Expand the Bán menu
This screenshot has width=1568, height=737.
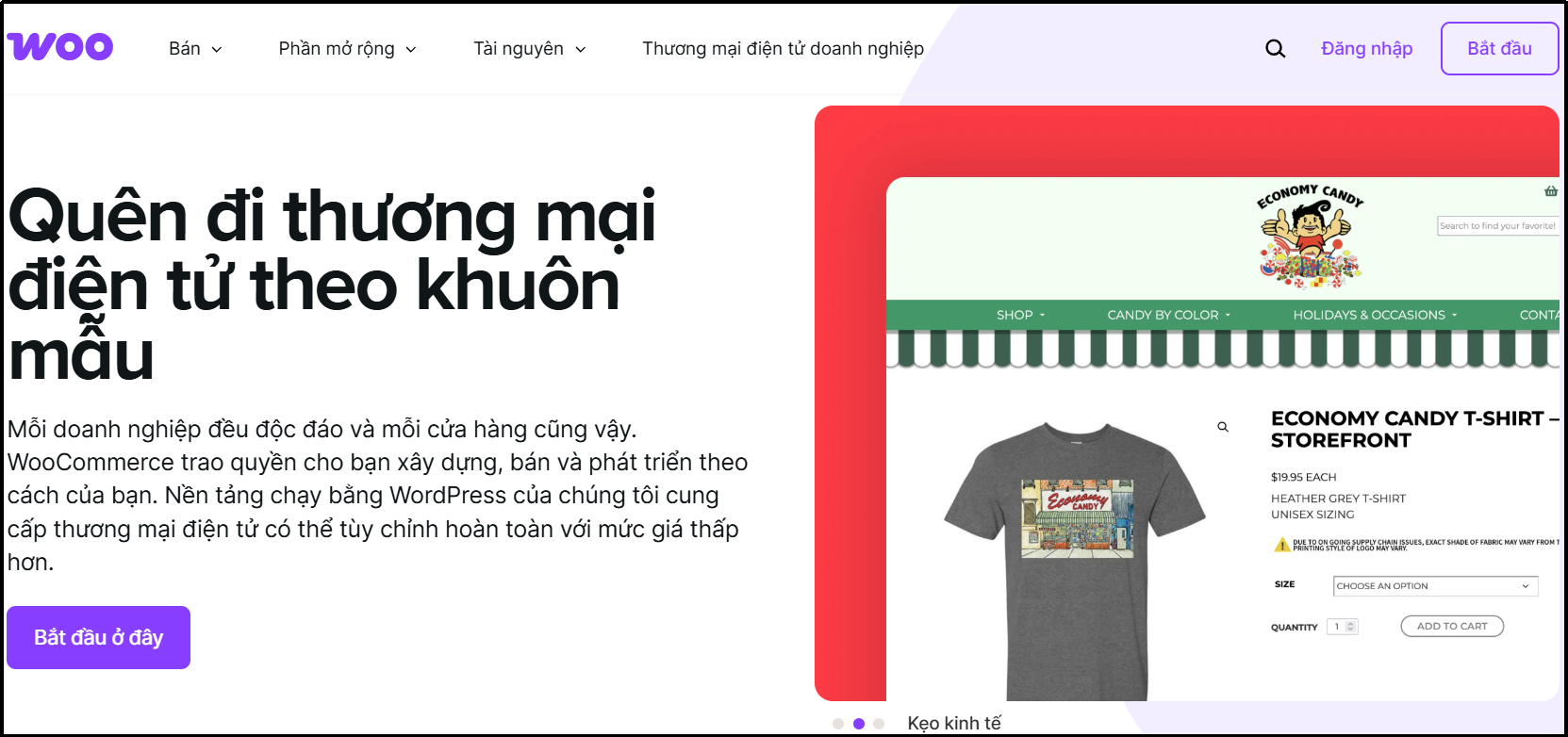pyautogui.click(x=195, y=48)
